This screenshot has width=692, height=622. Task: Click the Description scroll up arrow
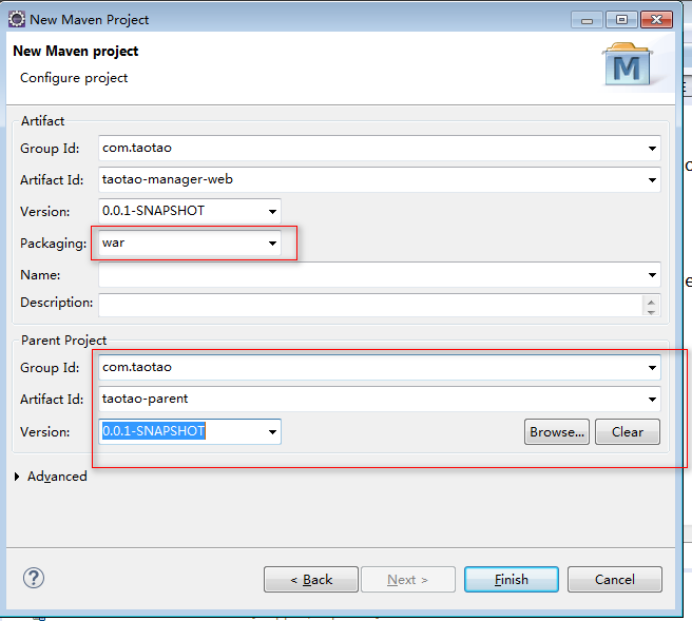pyautogui.click(x=651, y=302)
